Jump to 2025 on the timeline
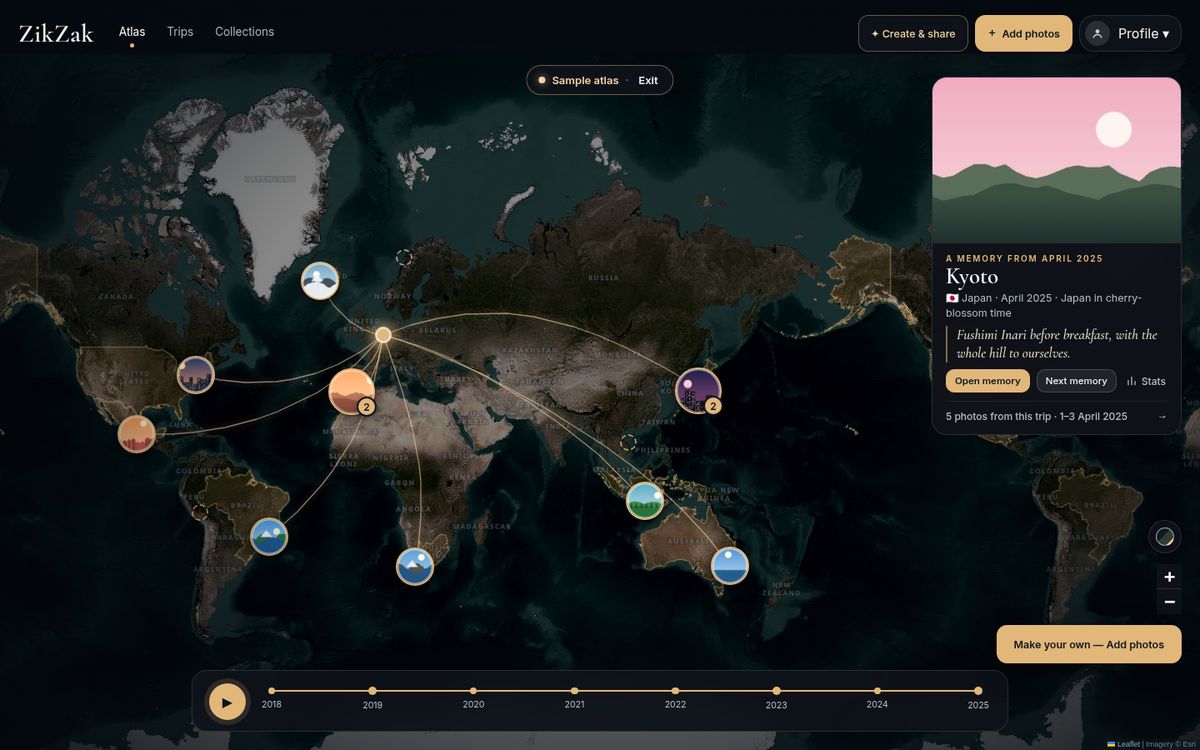This screenshot has height=750, width=1200. click(978, 691)
